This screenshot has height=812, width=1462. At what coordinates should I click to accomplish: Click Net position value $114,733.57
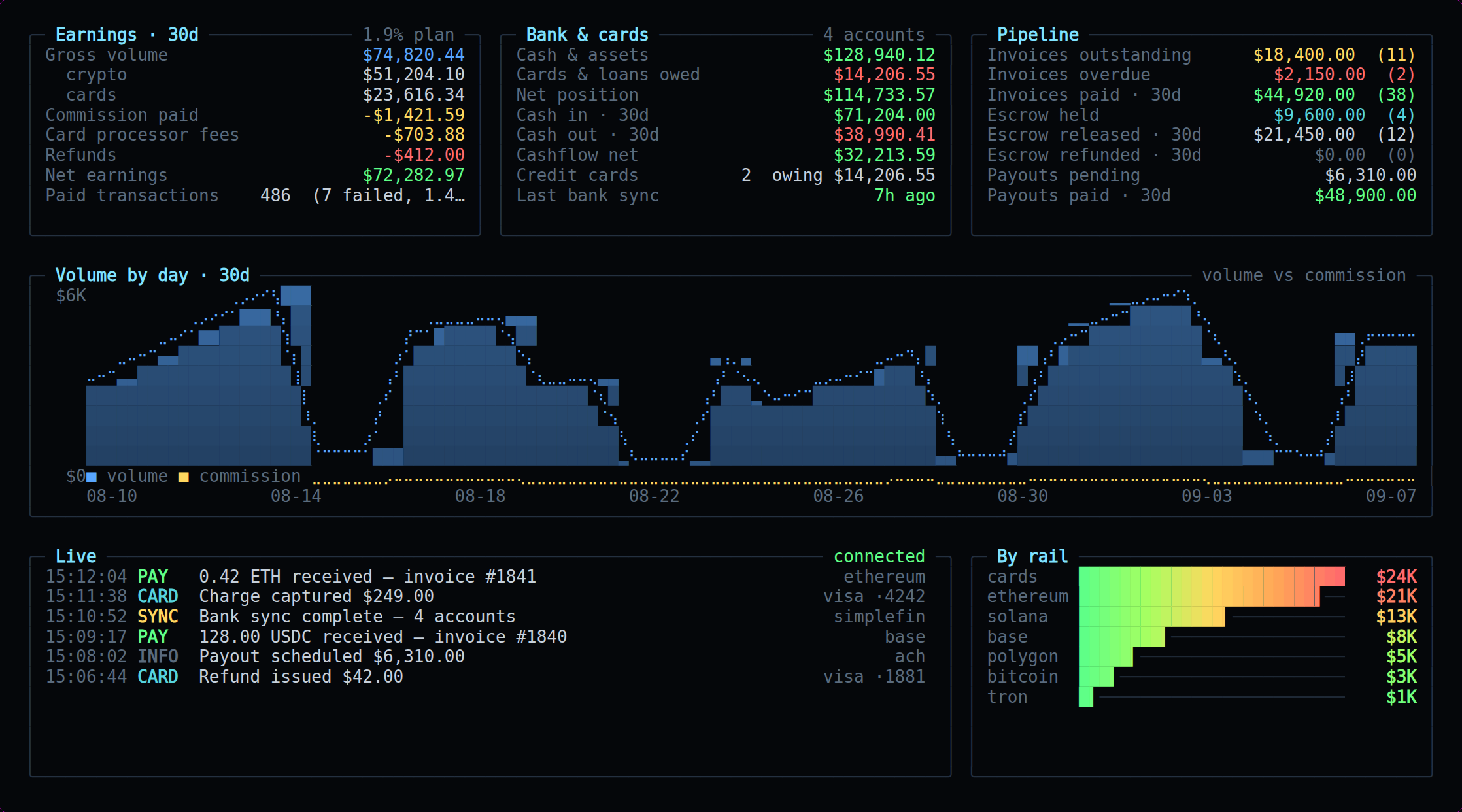point(879,95)
